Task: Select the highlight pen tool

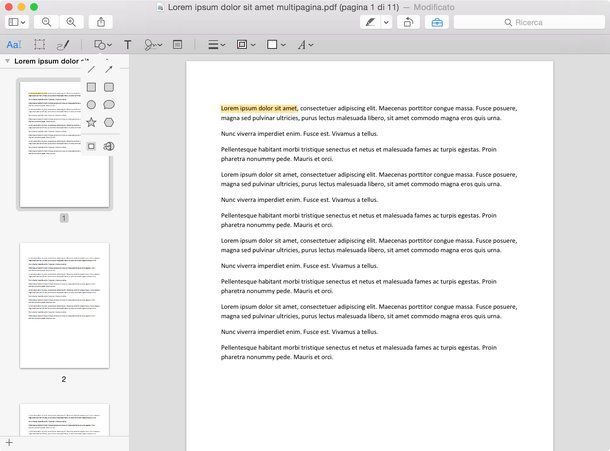Action: 370,22
